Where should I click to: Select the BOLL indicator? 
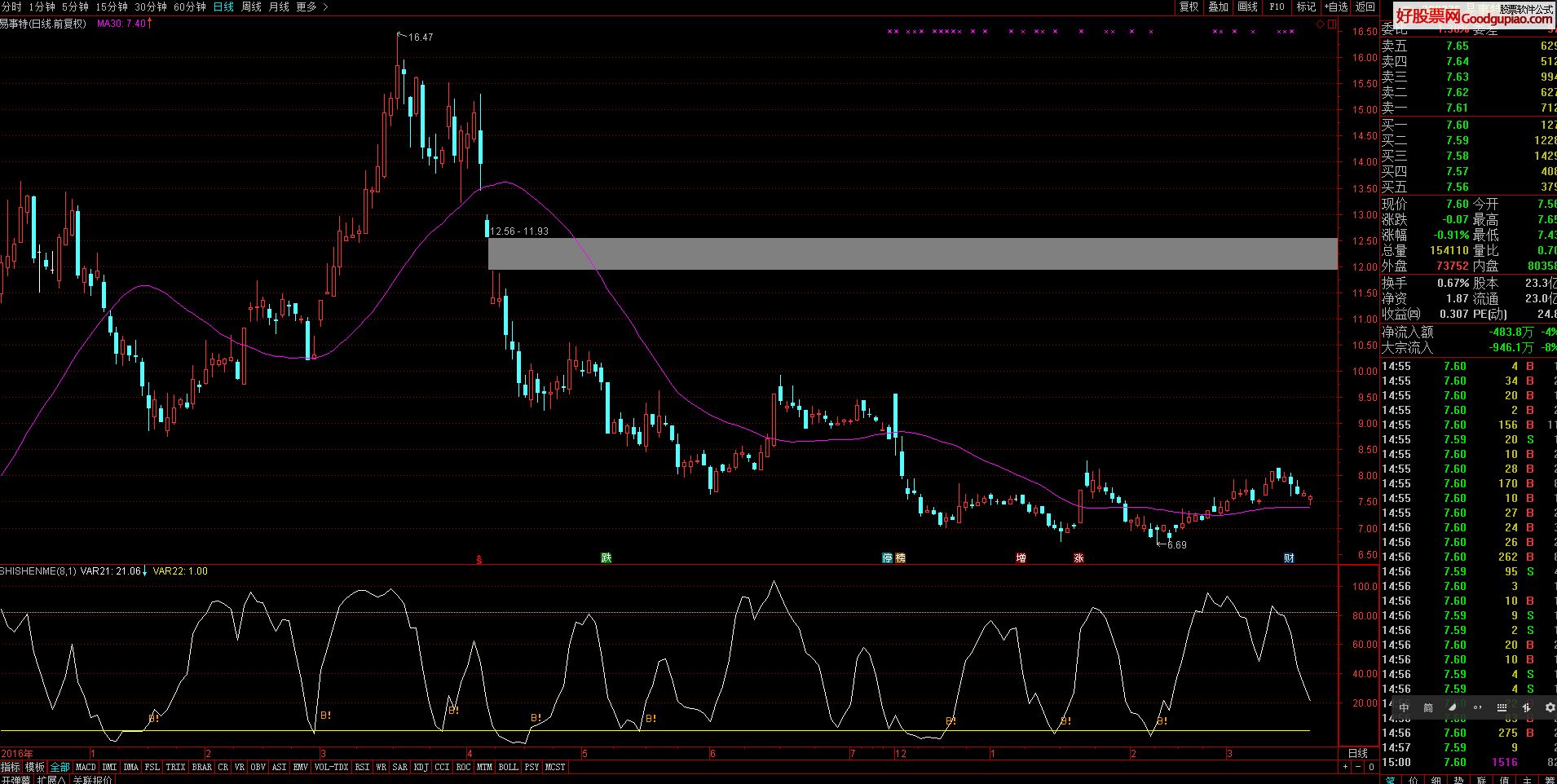click(508, 767)
